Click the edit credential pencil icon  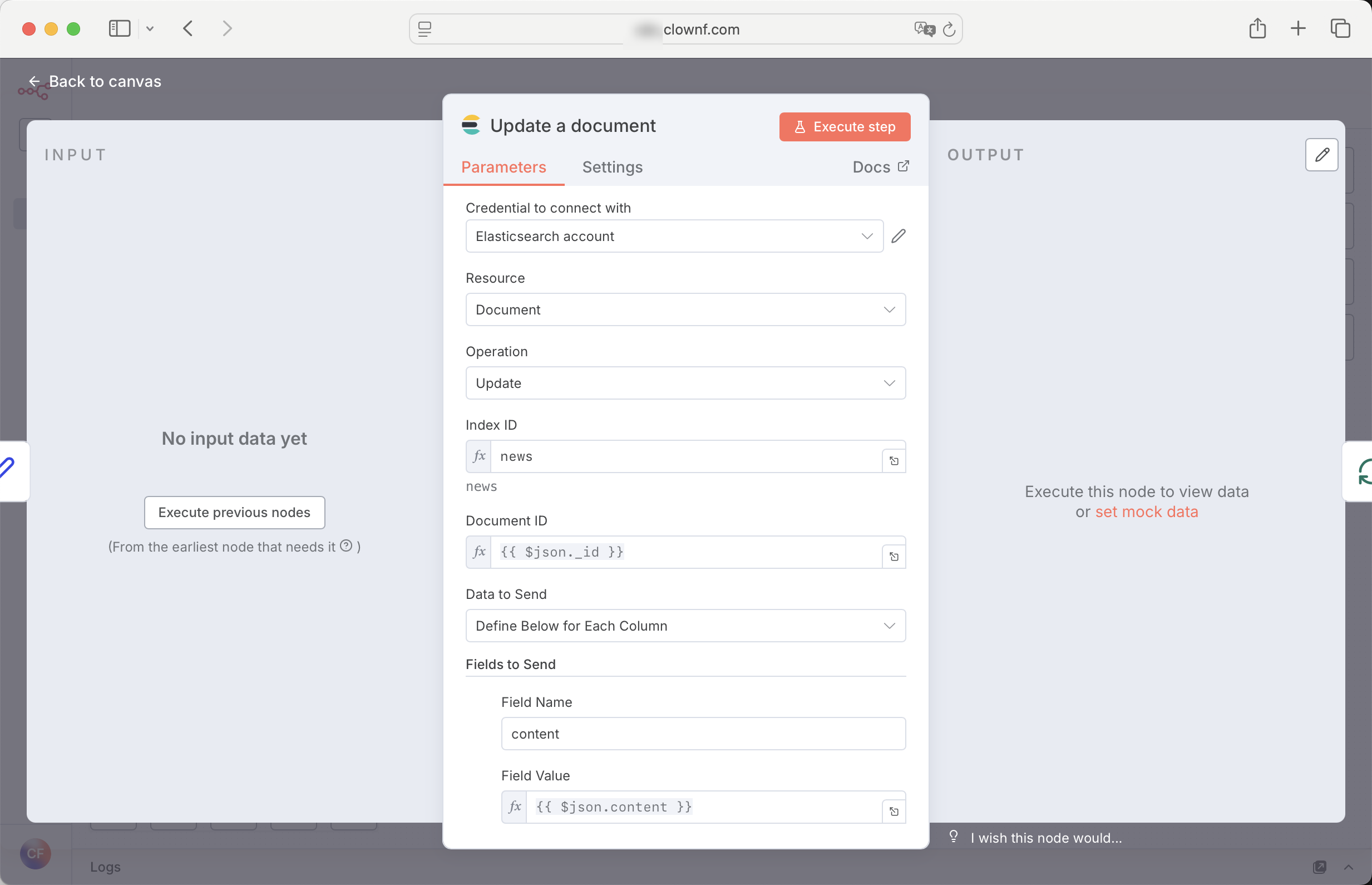898,236
